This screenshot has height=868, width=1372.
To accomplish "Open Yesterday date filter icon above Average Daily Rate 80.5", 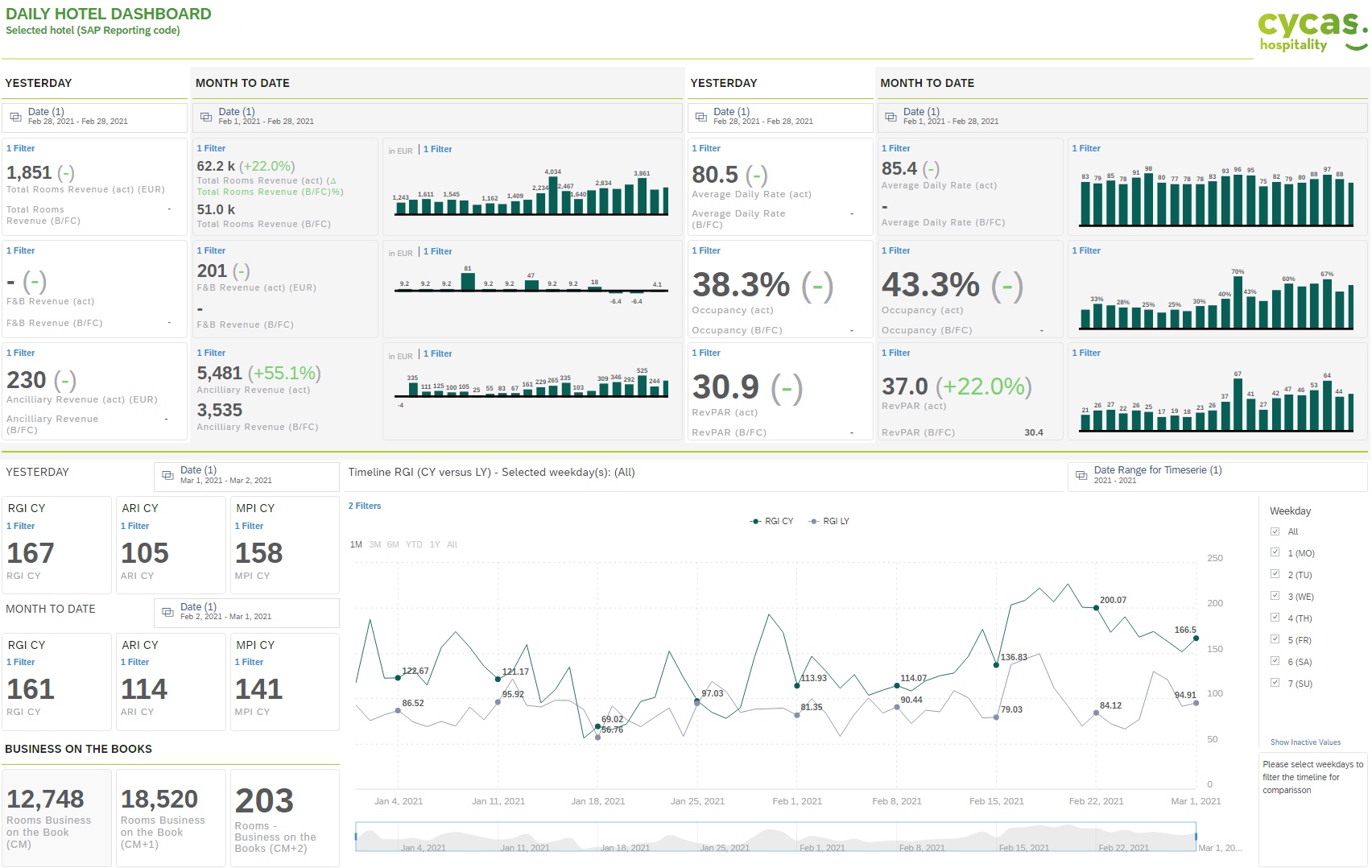I will click(x=701, y=117).
